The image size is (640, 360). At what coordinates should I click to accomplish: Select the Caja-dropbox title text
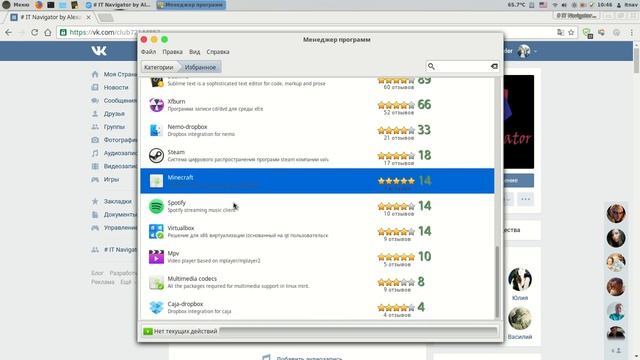[185, 304]
